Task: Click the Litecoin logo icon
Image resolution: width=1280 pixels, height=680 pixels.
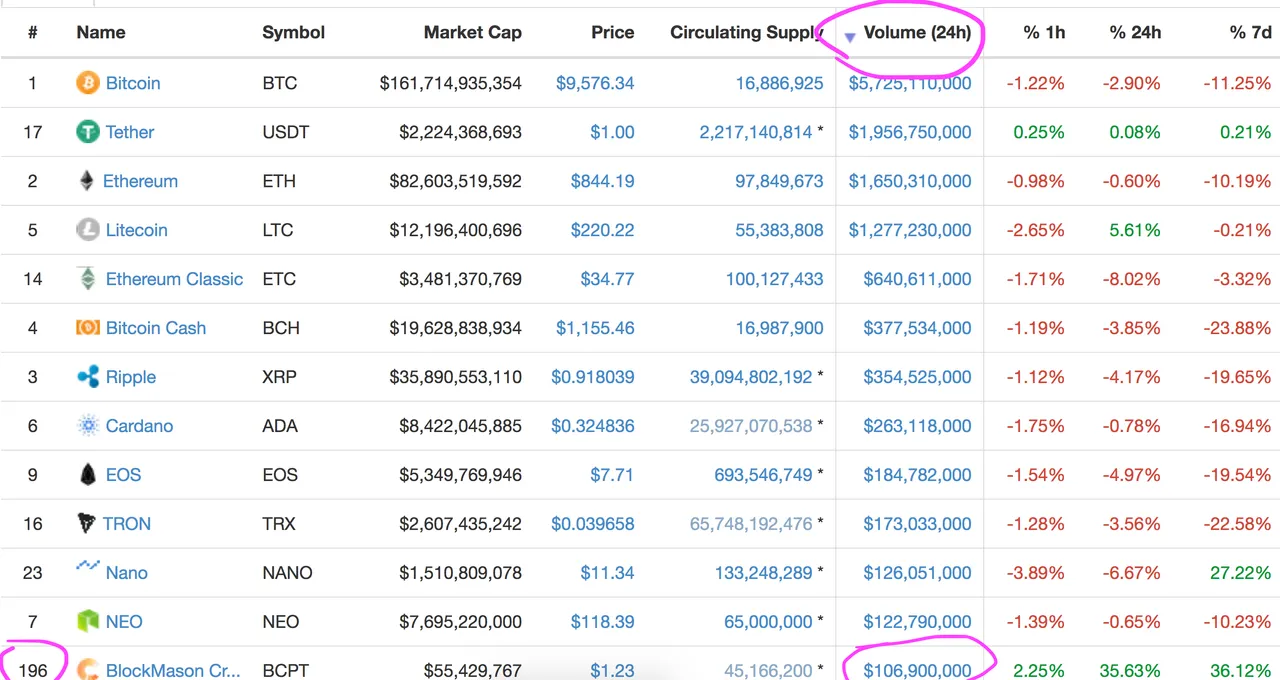Action: [88, 230]
